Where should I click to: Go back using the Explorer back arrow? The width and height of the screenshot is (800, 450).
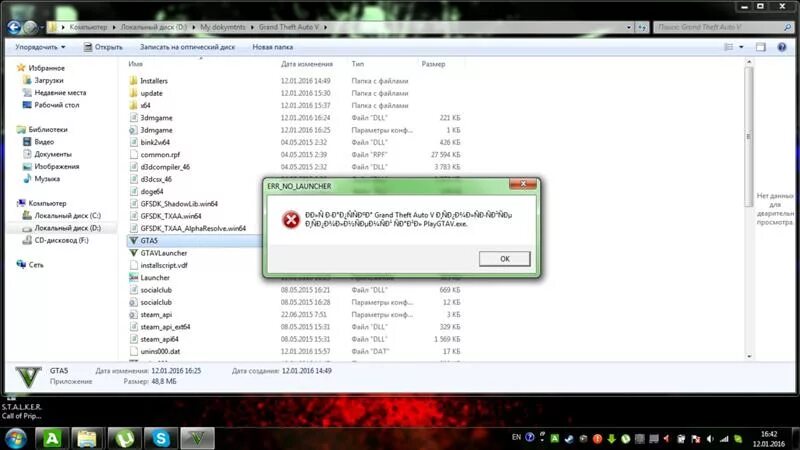pyautogui.click(x=14, y=27)
